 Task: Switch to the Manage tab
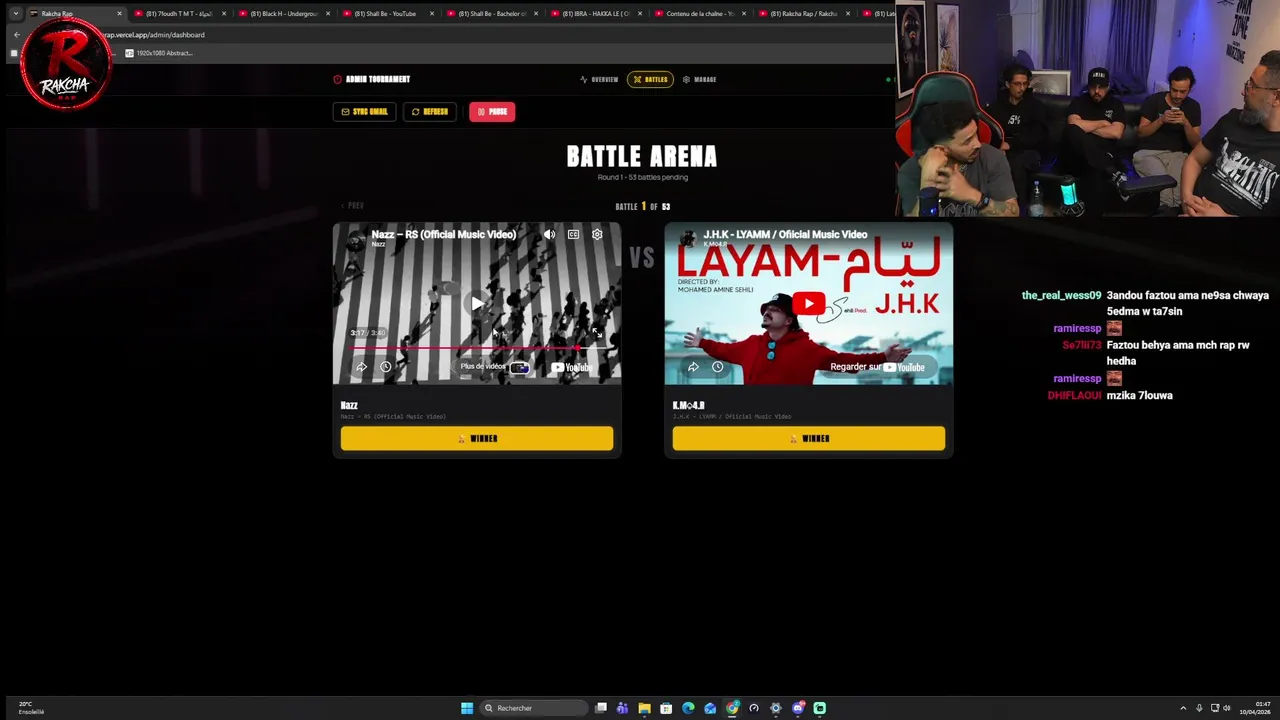coord(700,79)
